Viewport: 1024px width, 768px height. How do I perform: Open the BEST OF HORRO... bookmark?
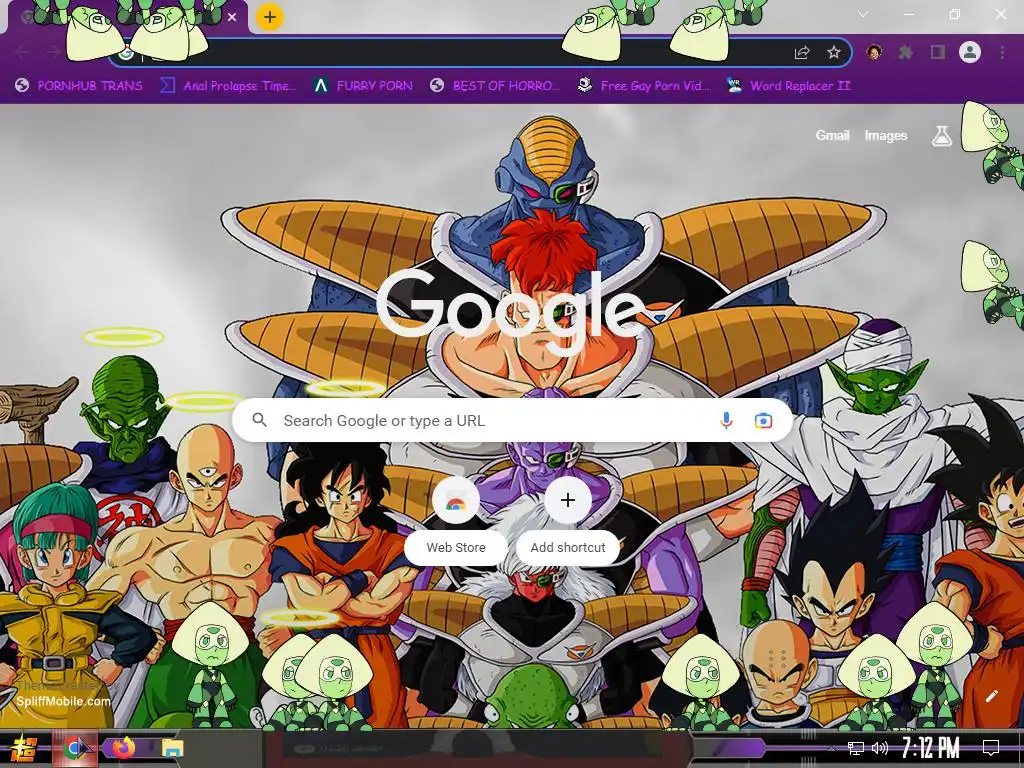[495, 86]
